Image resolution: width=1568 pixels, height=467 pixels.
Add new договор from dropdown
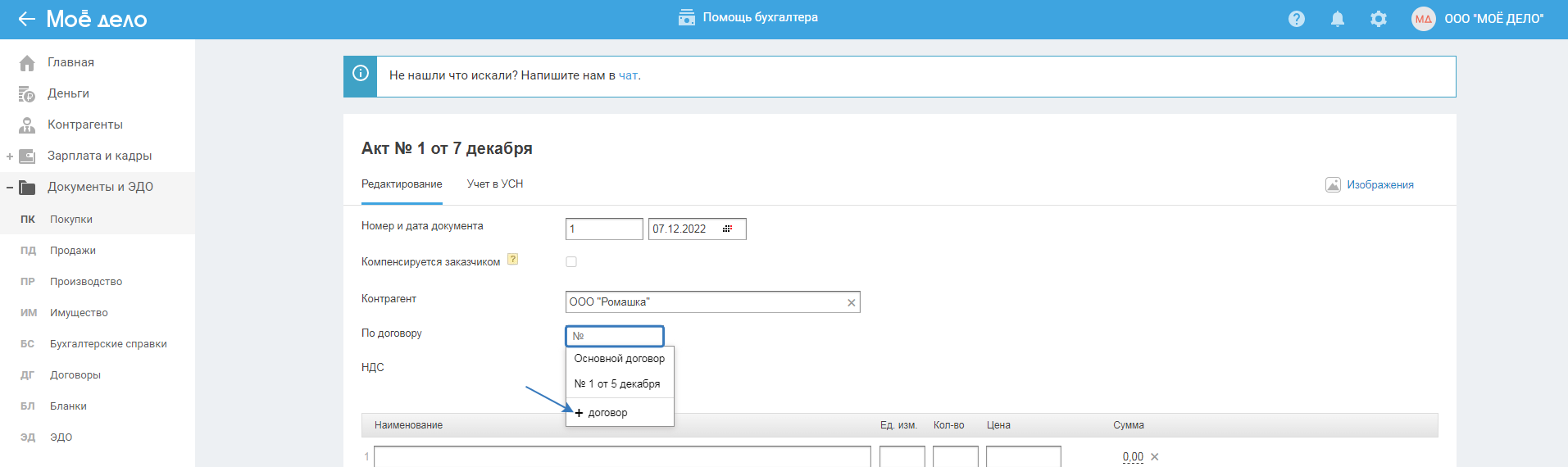tap(602, 413)
